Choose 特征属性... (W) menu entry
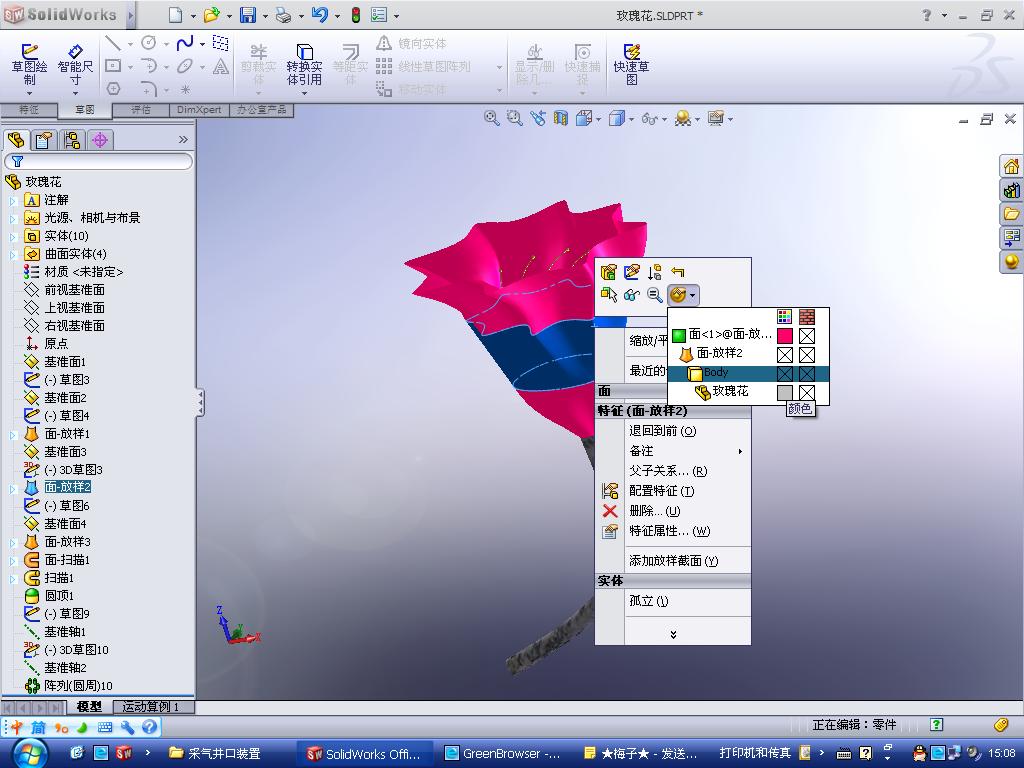The width and height of the screenshot is (1024, 768). [669, 531]
